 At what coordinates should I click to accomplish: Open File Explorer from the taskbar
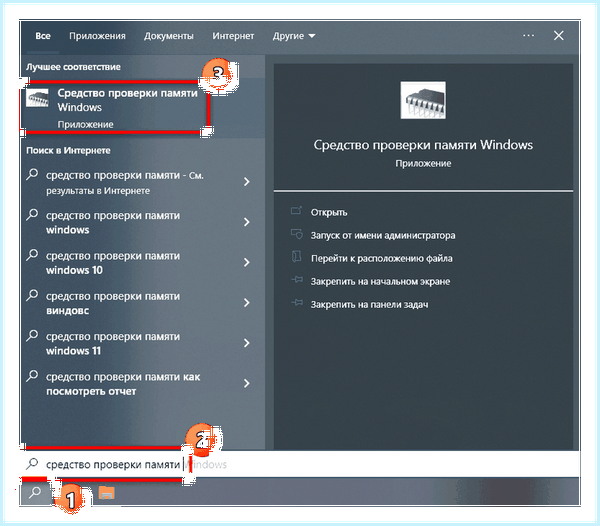click(x=106, y=492)
